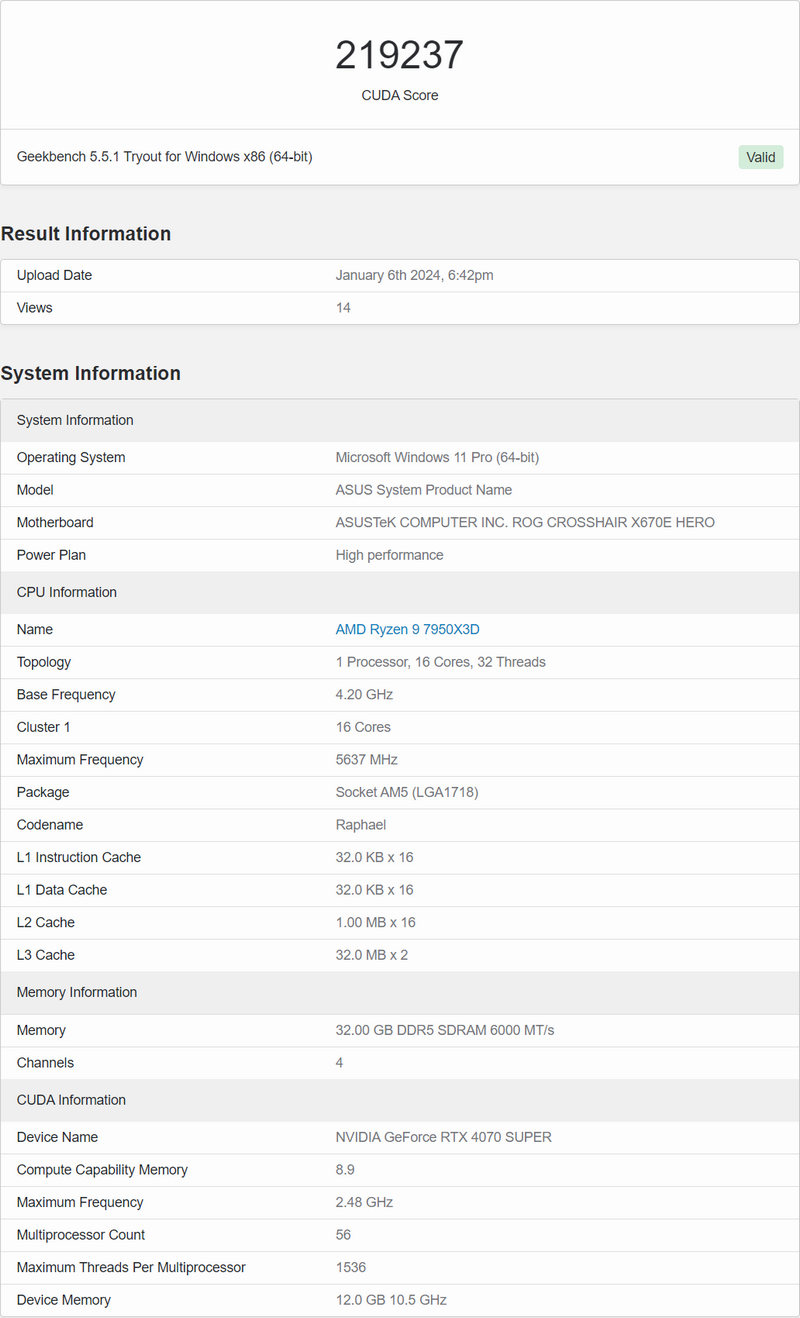Select the Geekbench 5.5.1 Tryout version text

(164, 157)
